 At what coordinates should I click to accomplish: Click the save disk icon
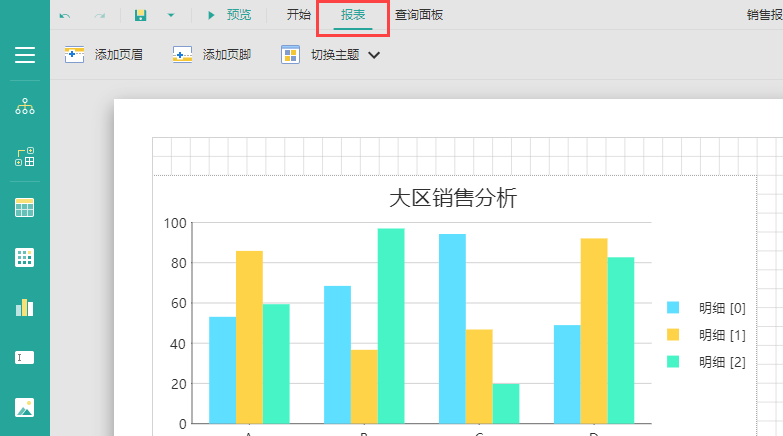141,16
